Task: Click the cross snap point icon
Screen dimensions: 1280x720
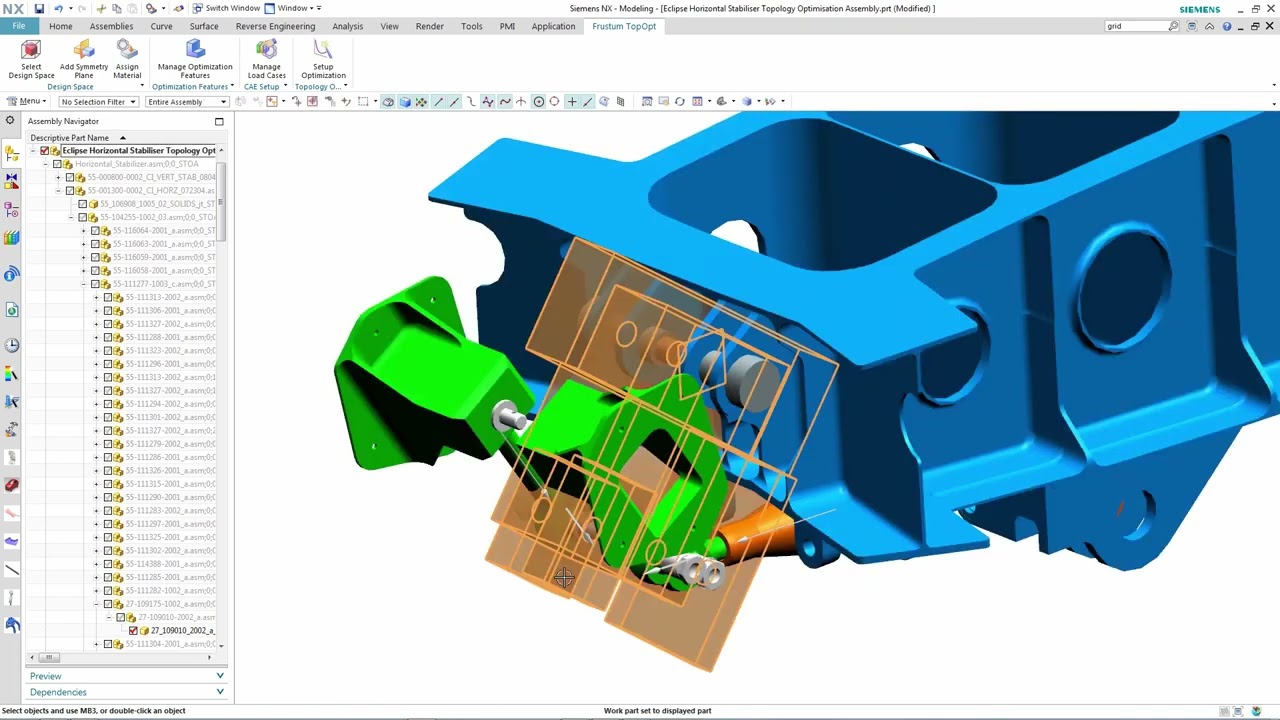Action: [x=572, y=101]
